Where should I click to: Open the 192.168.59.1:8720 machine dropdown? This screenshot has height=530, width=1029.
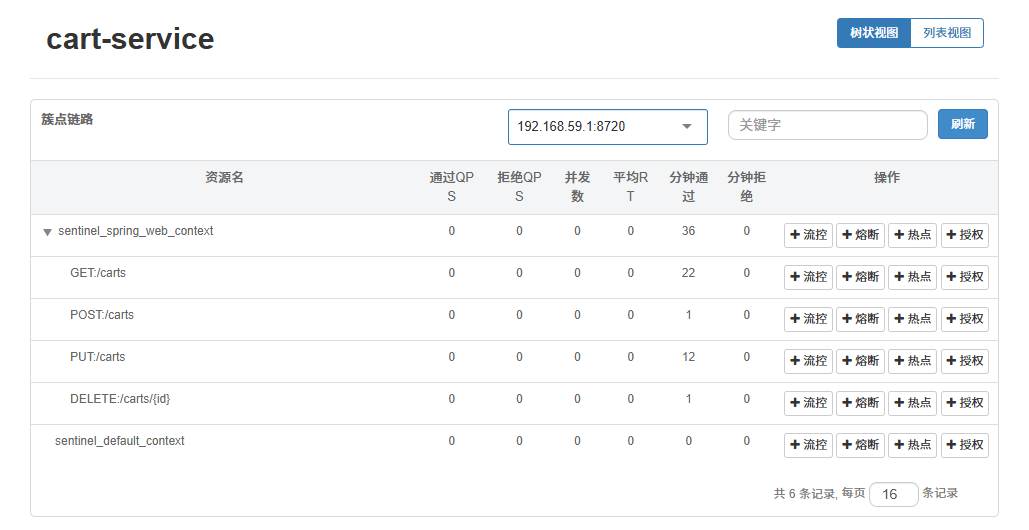coord(607,127)
